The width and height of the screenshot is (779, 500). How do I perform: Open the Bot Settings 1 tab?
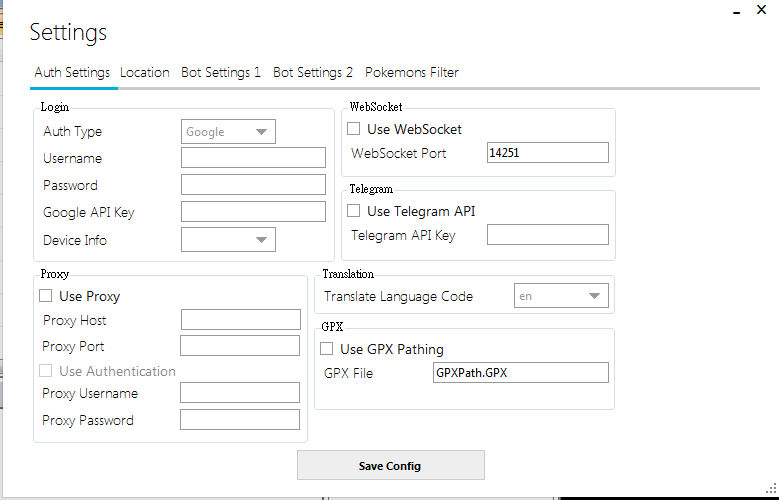[x=221, y=72]
